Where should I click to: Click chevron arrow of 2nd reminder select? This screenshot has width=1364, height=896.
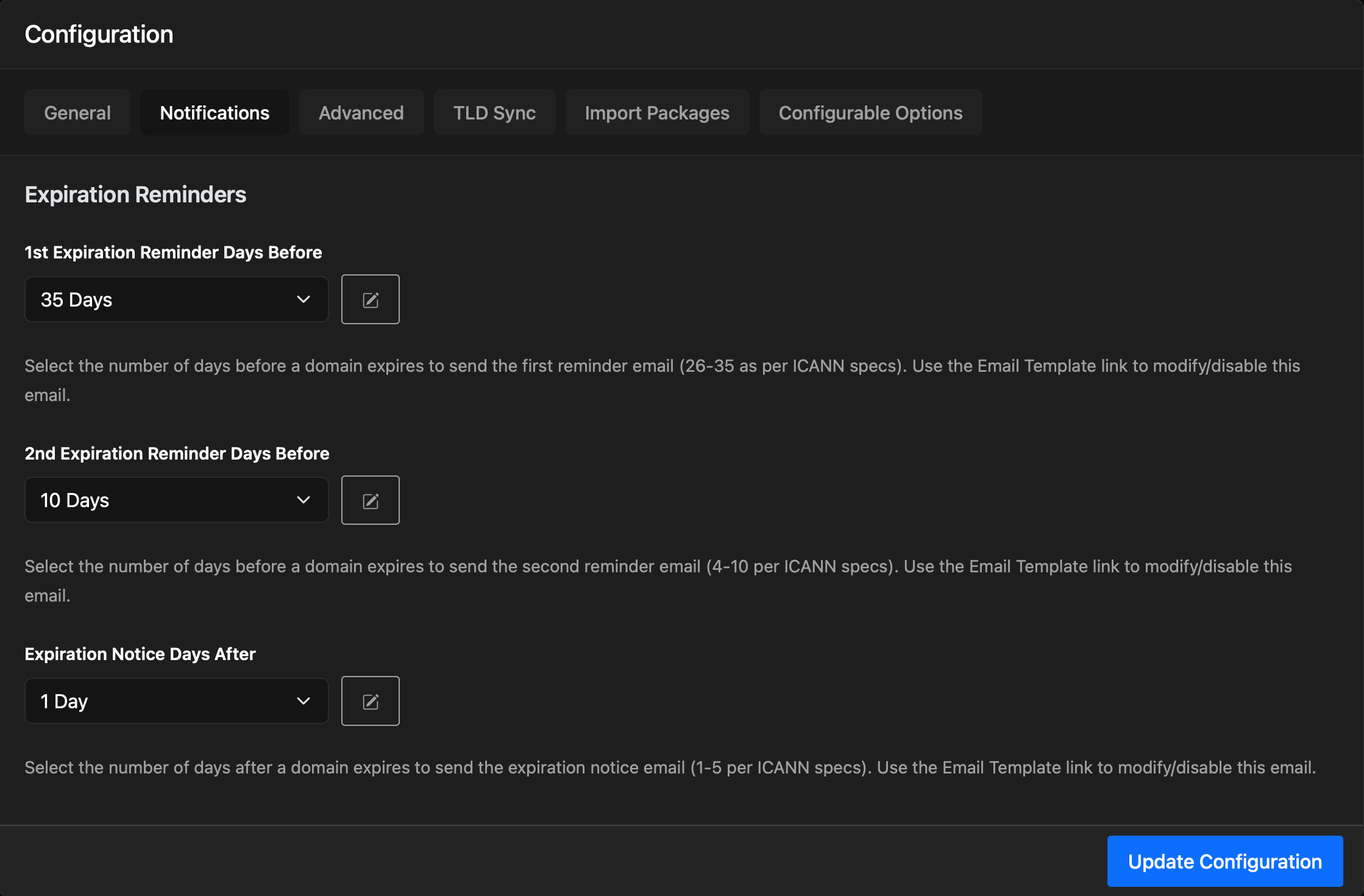(x=304, y=500)
